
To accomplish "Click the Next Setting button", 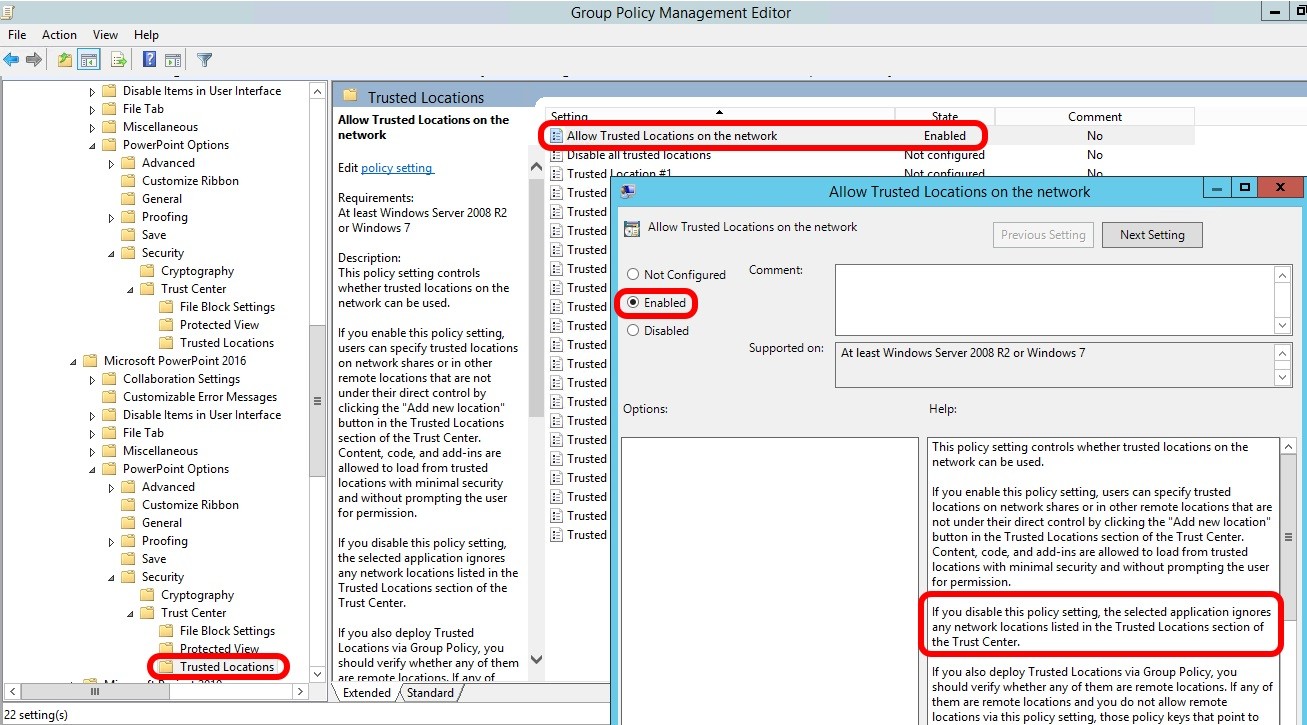I will (x=1151, y=235).
